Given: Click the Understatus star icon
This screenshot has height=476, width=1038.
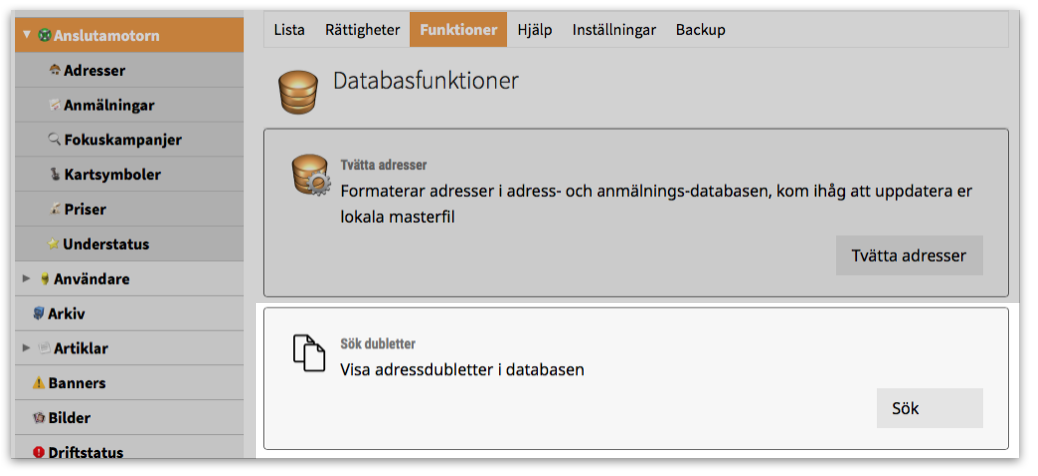Looking at the screenshot, I should 54,245.
